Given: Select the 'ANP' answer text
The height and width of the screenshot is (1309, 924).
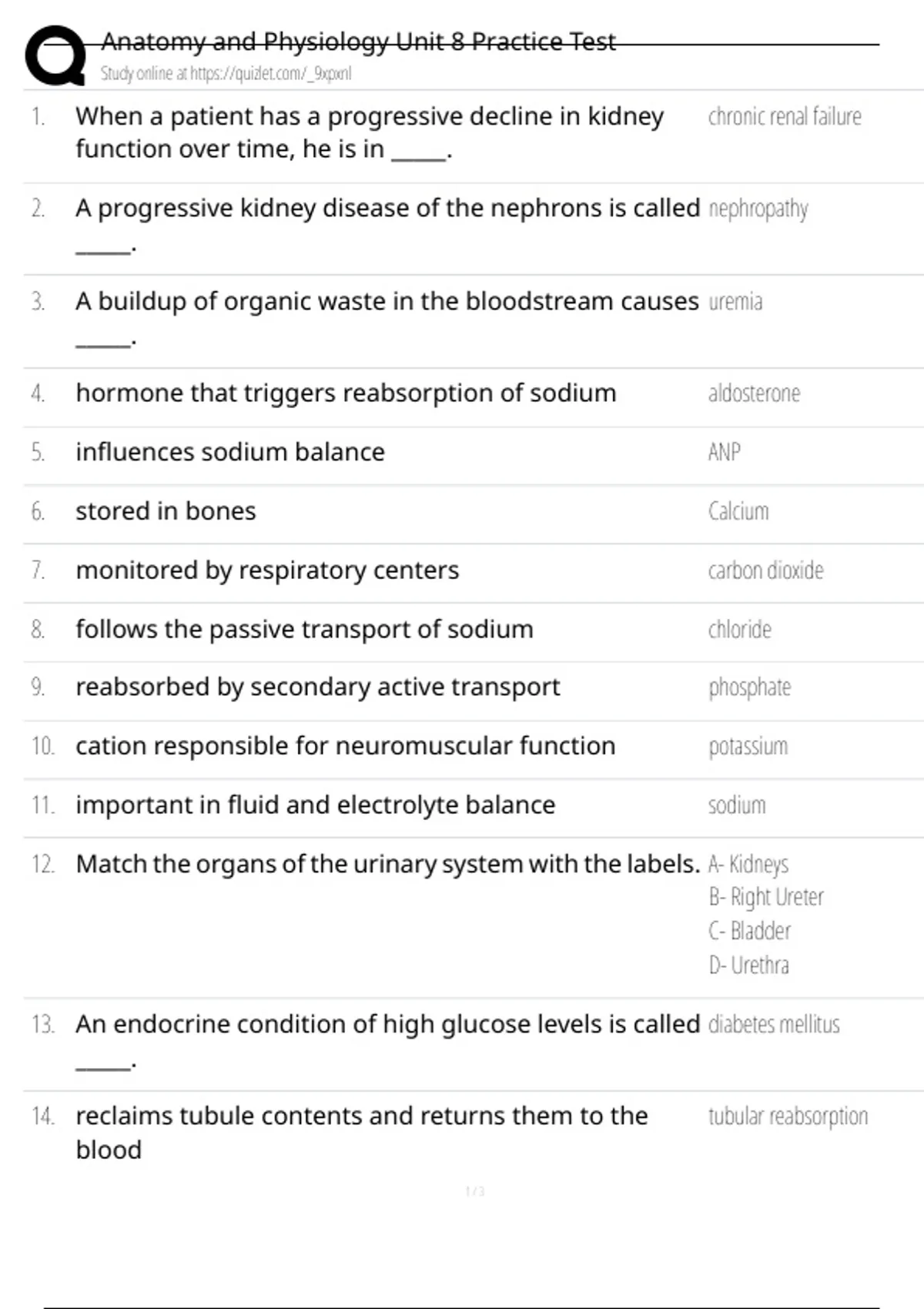Looking at the screenshot, I should click(x=724, y=452).
